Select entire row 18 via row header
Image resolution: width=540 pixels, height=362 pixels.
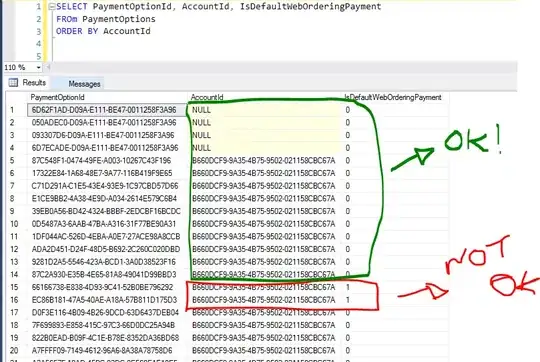tap(16, 325)
